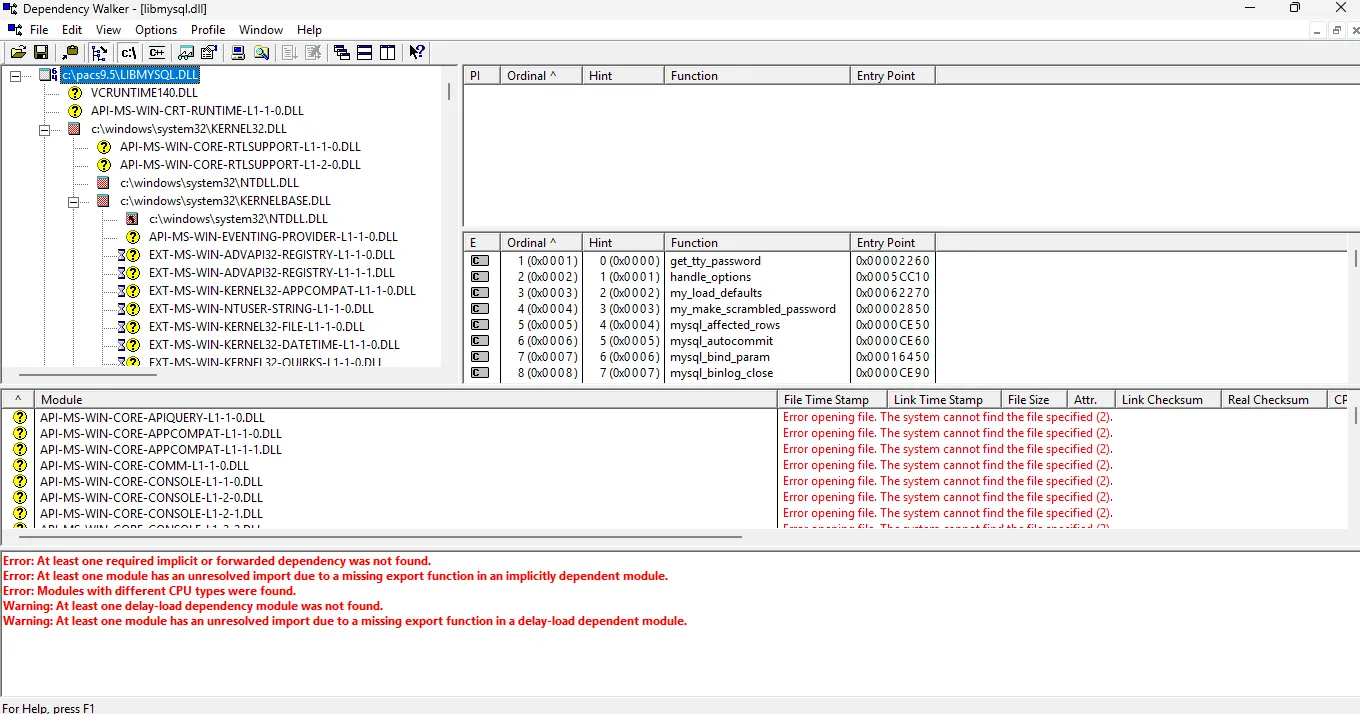
Task: Open module in external viewer (glasses icon)
Action: pos(186,53)
